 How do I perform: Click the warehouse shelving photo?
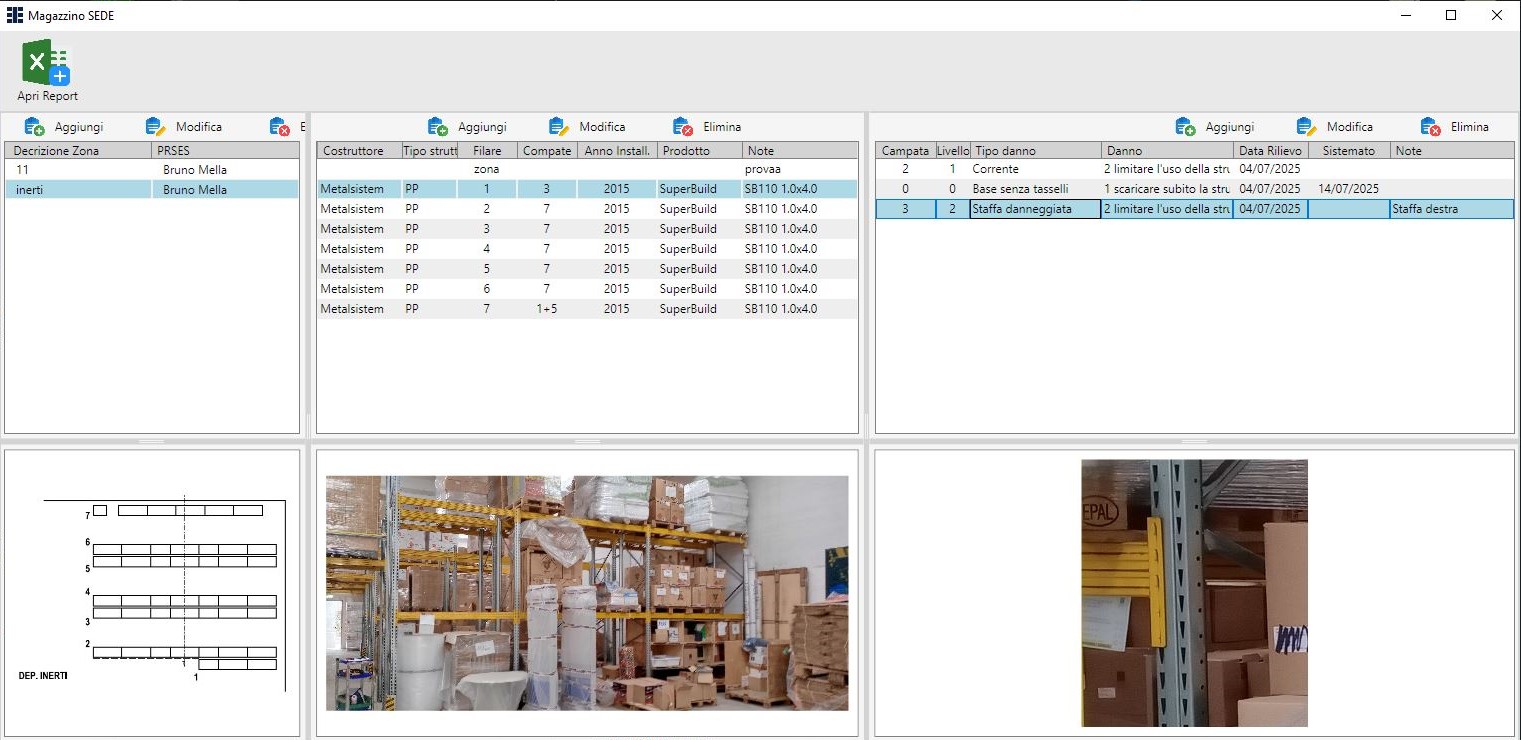[x=587, y=593]
